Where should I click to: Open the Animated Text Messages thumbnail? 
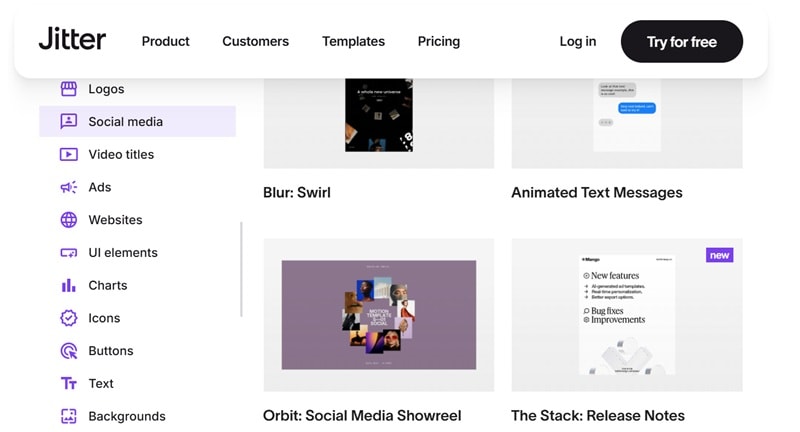(x=627, y=123)
